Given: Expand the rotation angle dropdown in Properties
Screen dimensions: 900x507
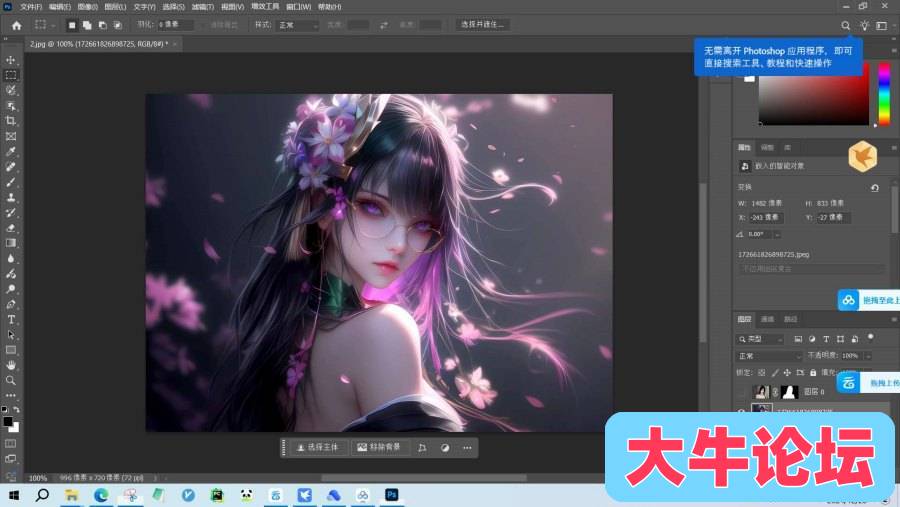Looking at the screenshot, I should [777, 234].
